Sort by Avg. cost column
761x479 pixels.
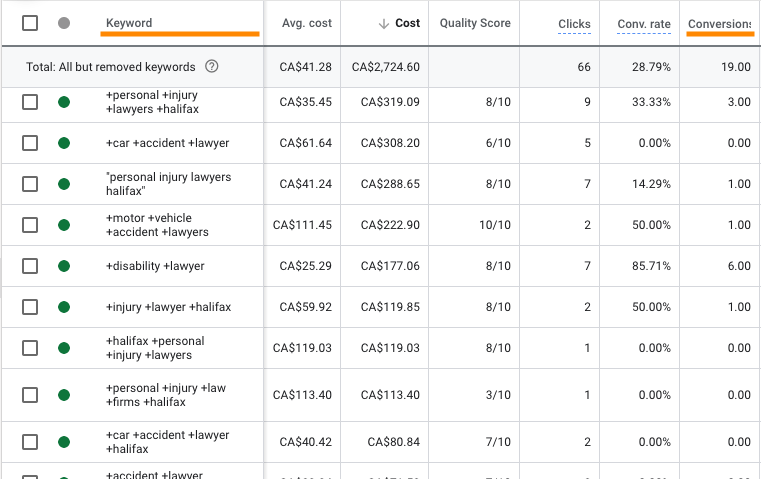click(307, 23)
